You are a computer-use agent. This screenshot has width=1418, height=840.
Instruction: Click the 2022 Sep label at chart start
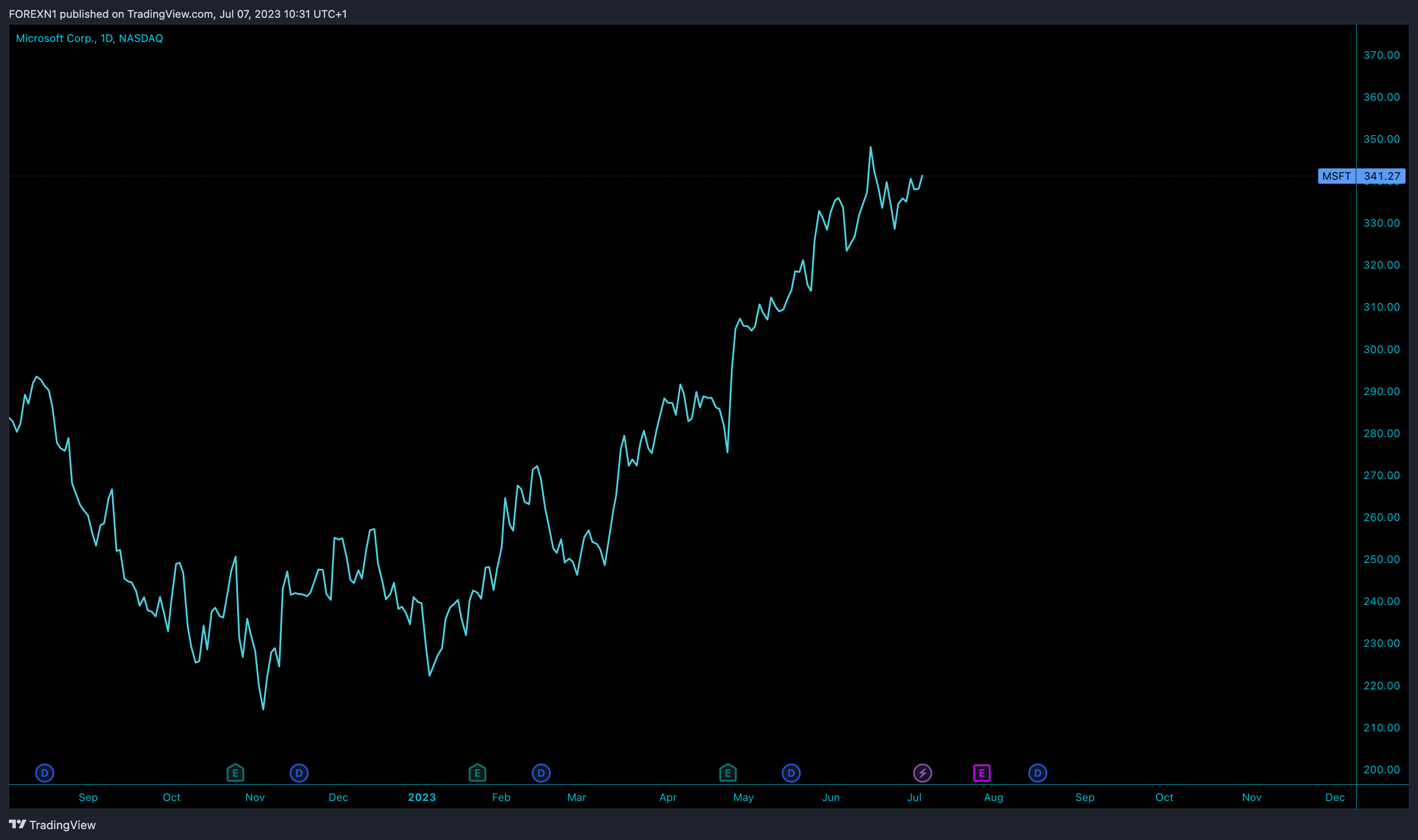coord(88,797)
